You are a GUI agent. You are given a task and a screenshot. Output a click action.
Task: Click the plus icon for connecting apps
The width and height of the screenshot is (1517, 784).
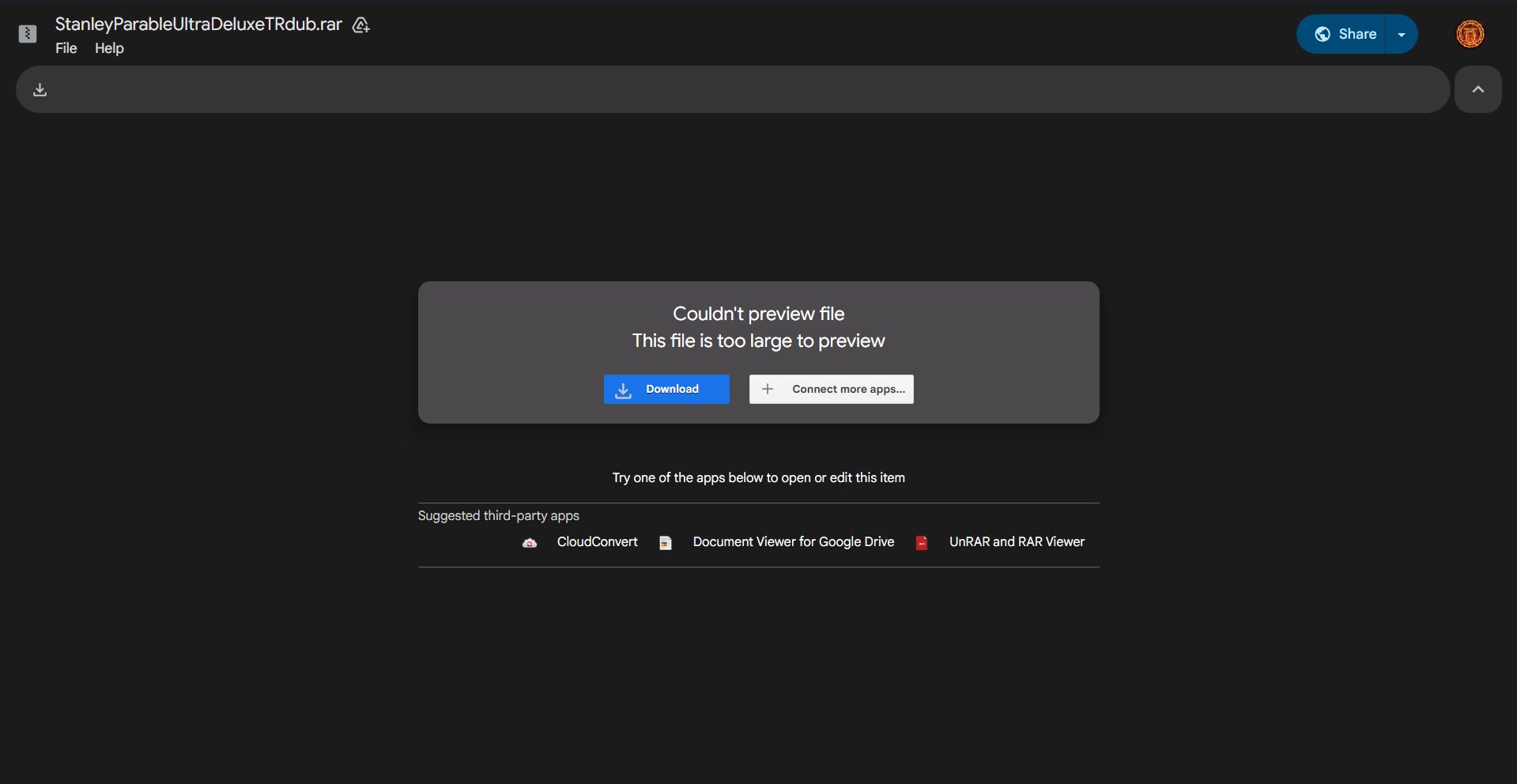point(768,389)
